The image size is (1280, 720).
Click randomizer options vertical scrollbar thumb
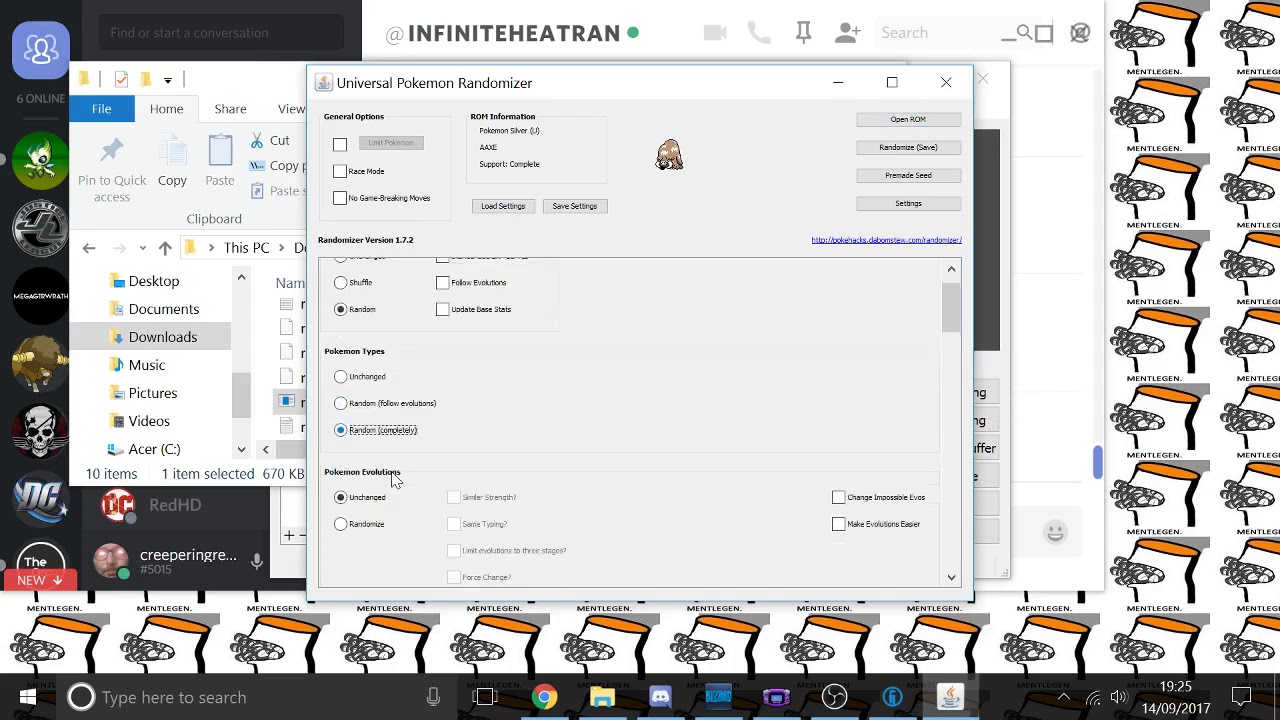tap(951, 307)
